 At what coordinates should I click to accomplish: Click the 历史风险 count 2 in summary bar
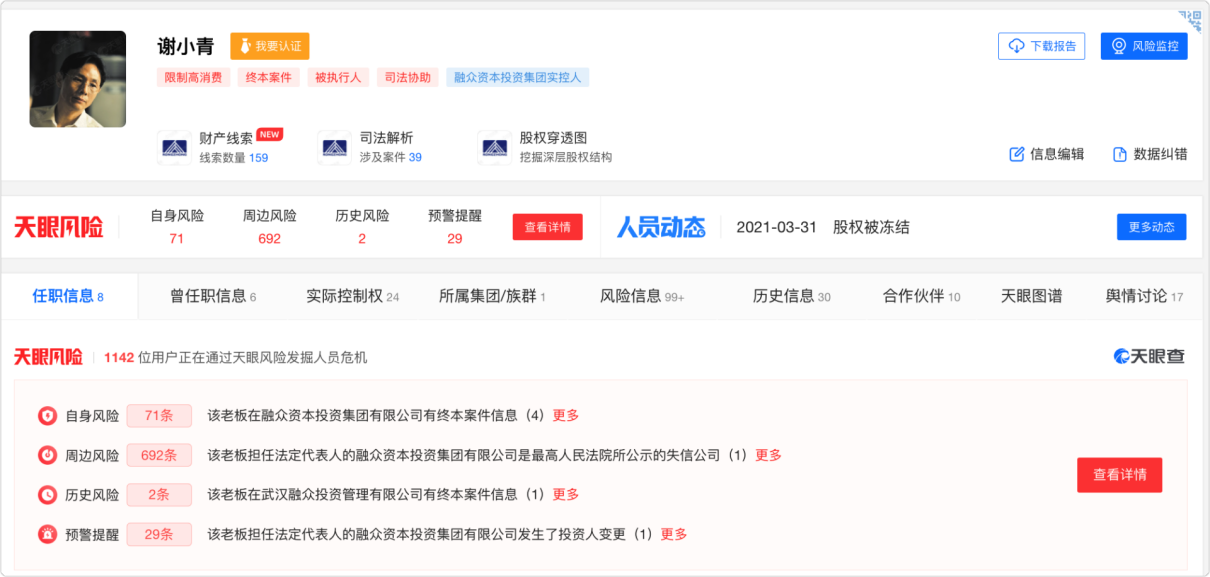(362, 238)
